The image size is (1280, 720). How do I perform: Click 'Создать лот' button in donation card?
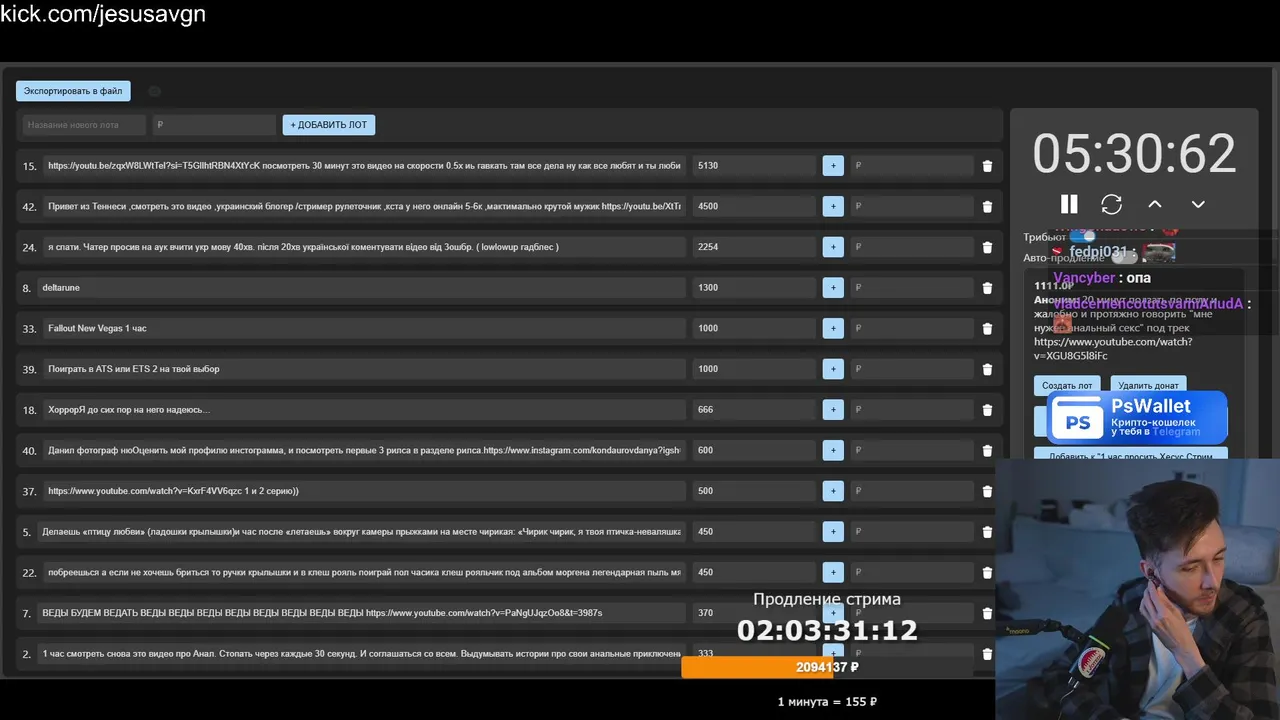coord(1067,386)
